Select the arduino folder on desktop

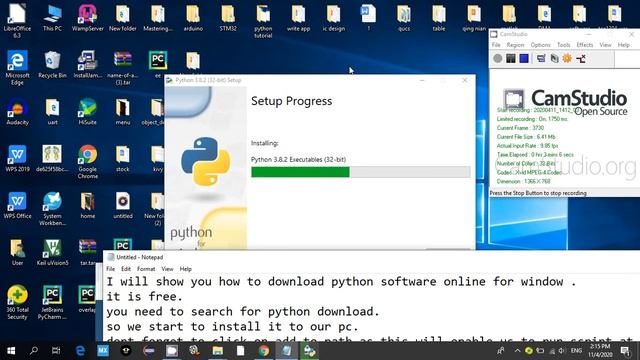193,18
